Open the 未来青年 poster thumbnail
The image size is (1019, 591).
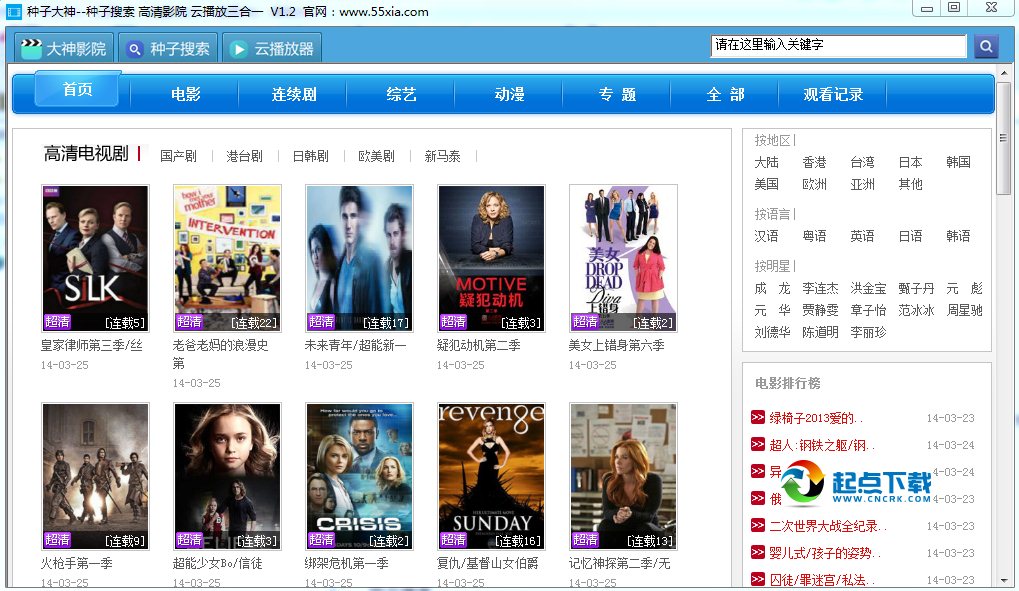pyautogui.click(x=359, y=259)
